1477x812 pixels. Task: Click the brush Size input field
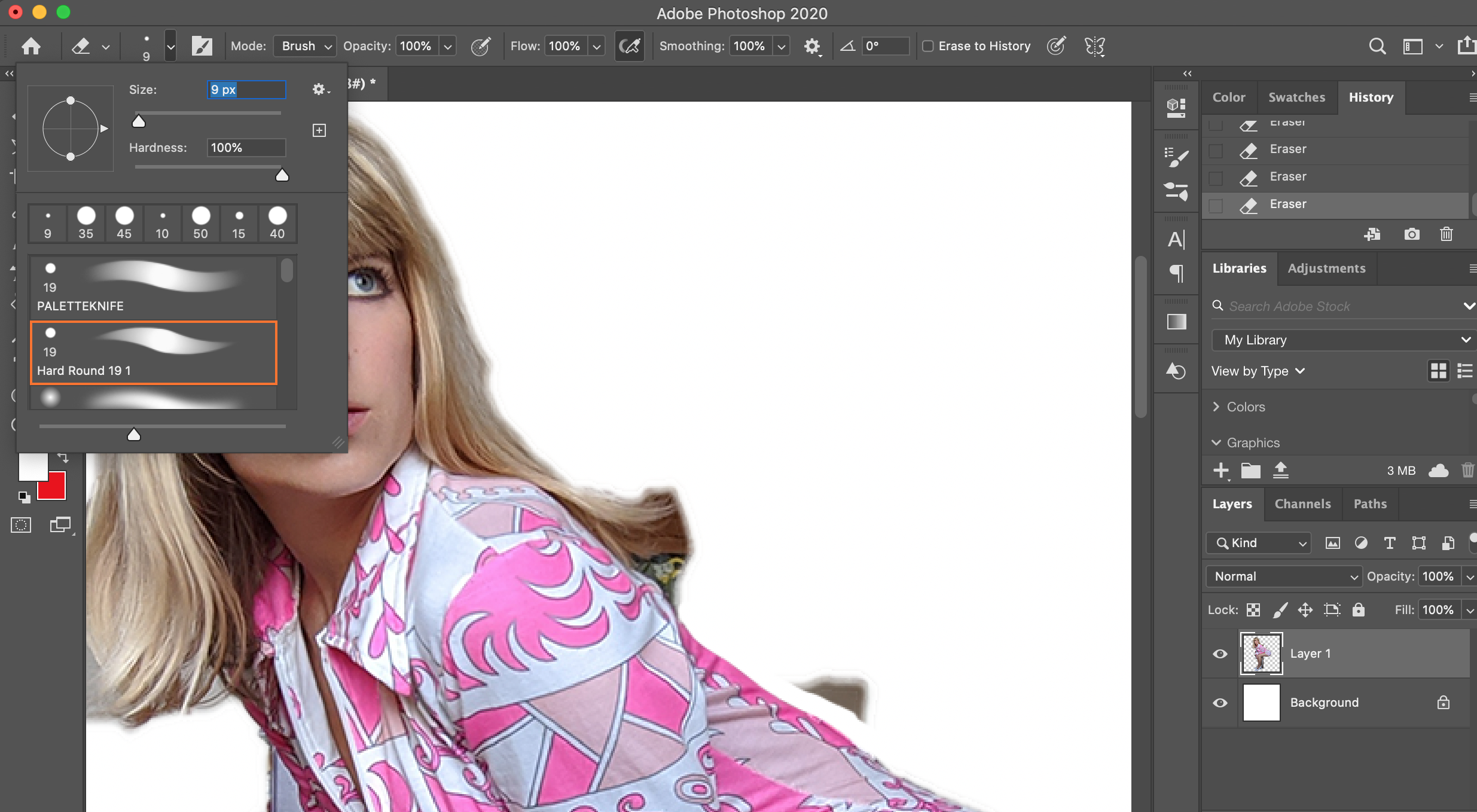(x=246, y=90)
